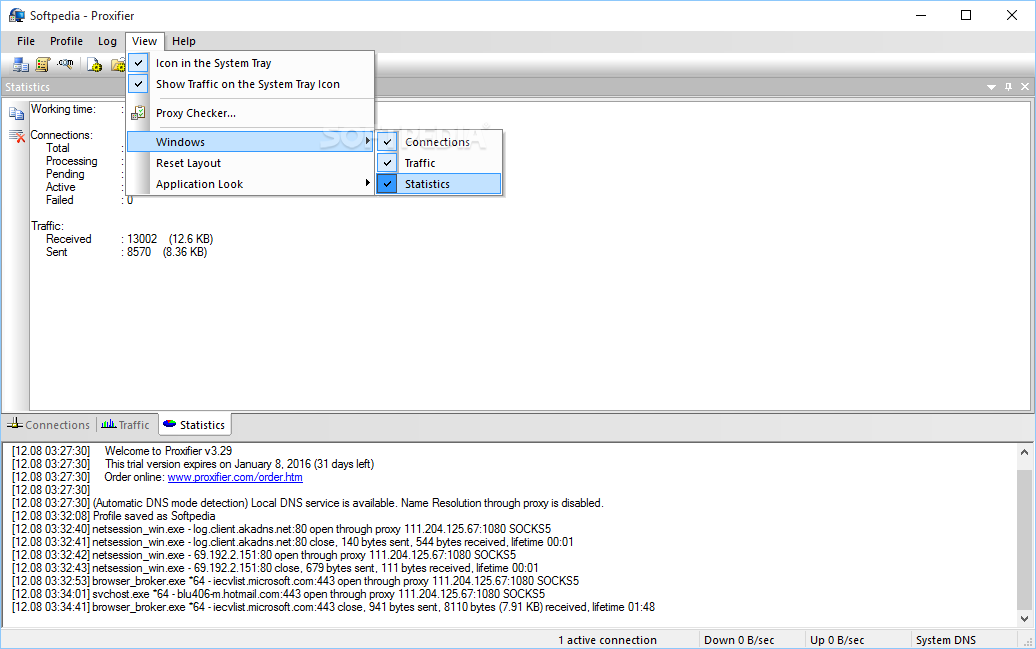Click 'Profile saved as Softpedia' log line
1036x649 pixels.
114,516
